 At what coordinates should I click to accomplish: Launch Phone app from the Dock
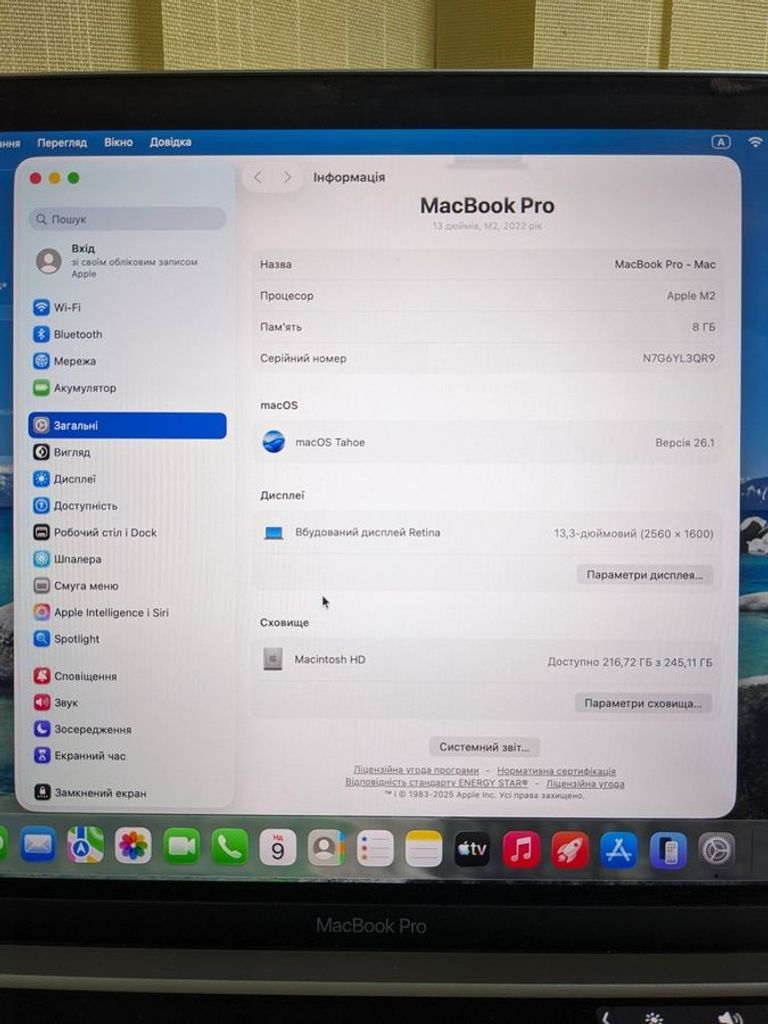[230, 847]
